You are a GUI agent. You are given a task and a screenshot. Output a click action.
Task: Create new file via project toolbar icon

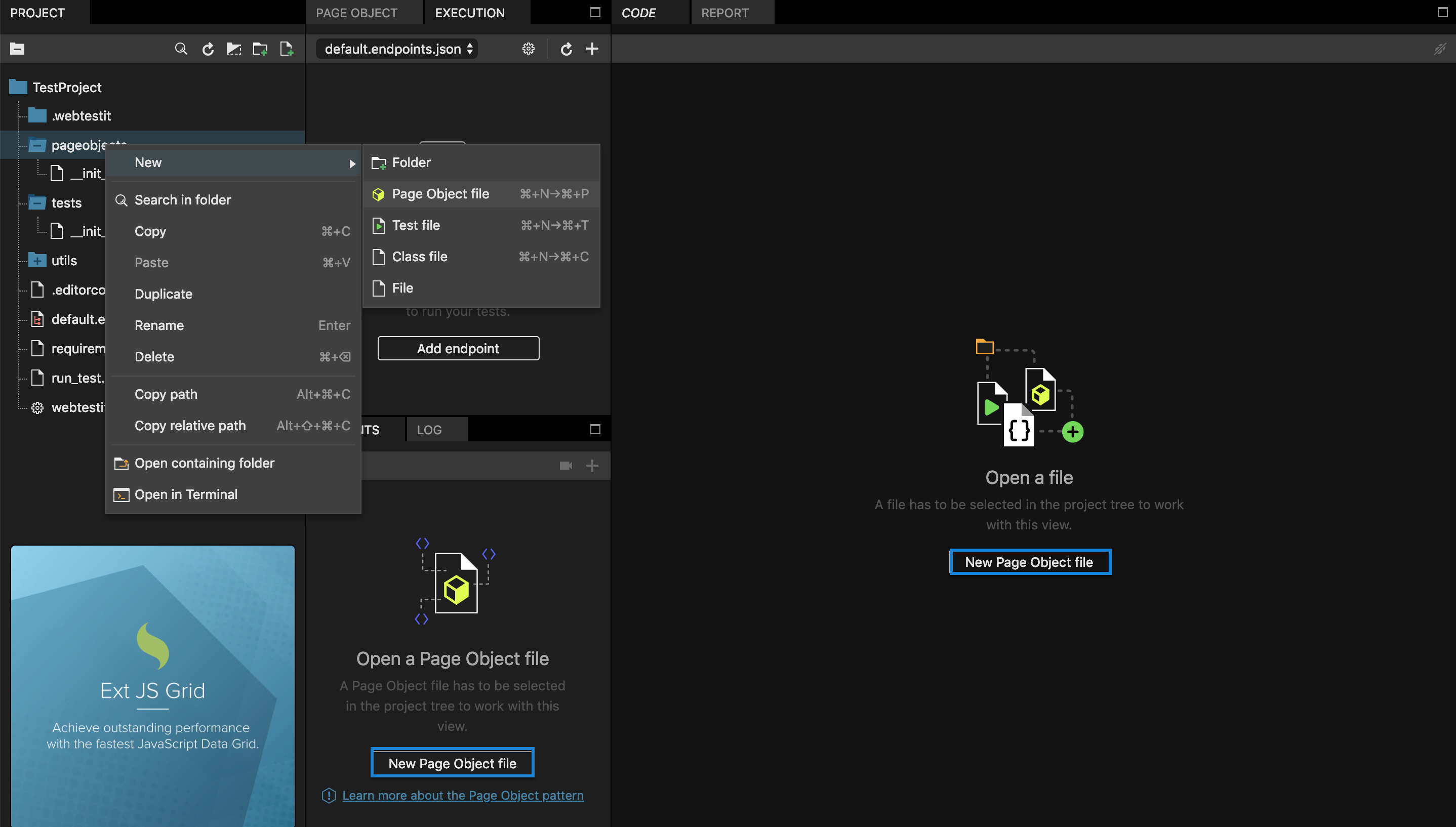click(x=287, y=49)
